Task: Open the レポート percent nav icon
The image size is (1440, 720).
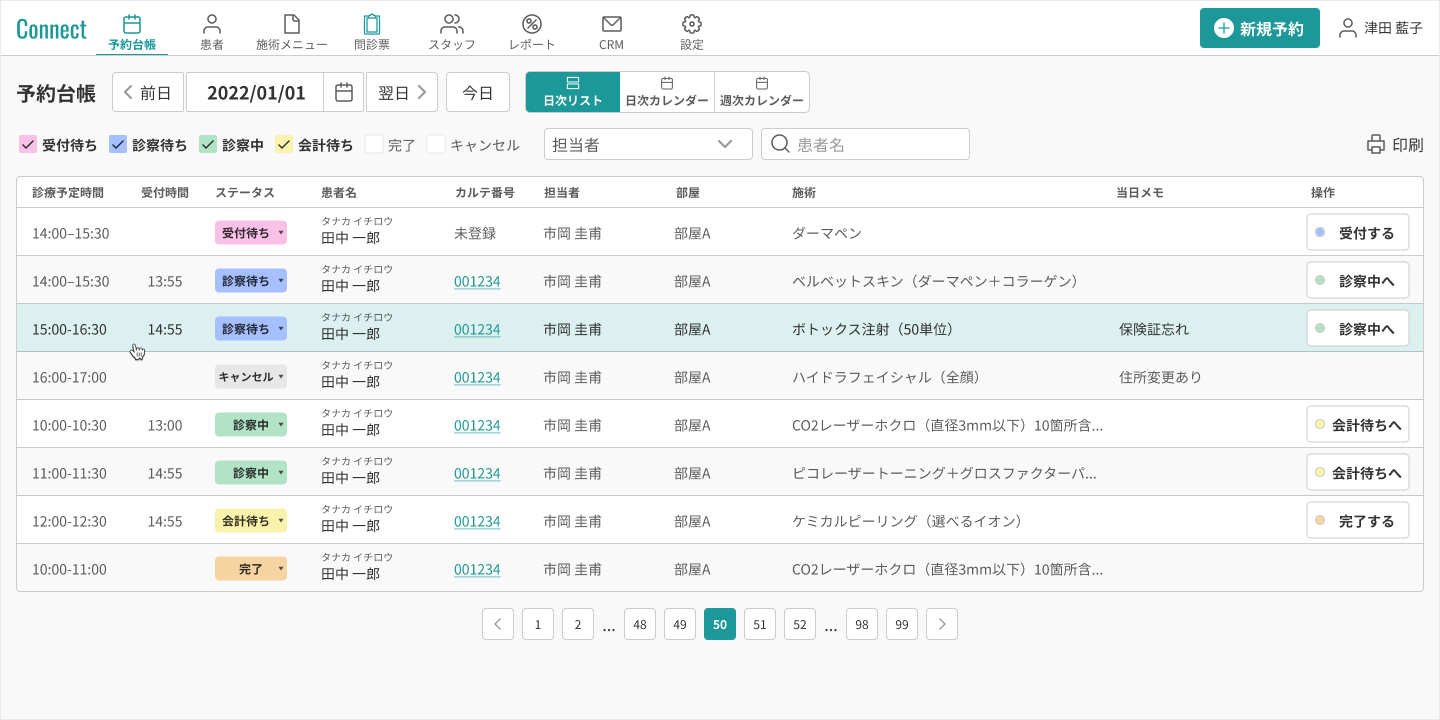Action: point(532,24)
